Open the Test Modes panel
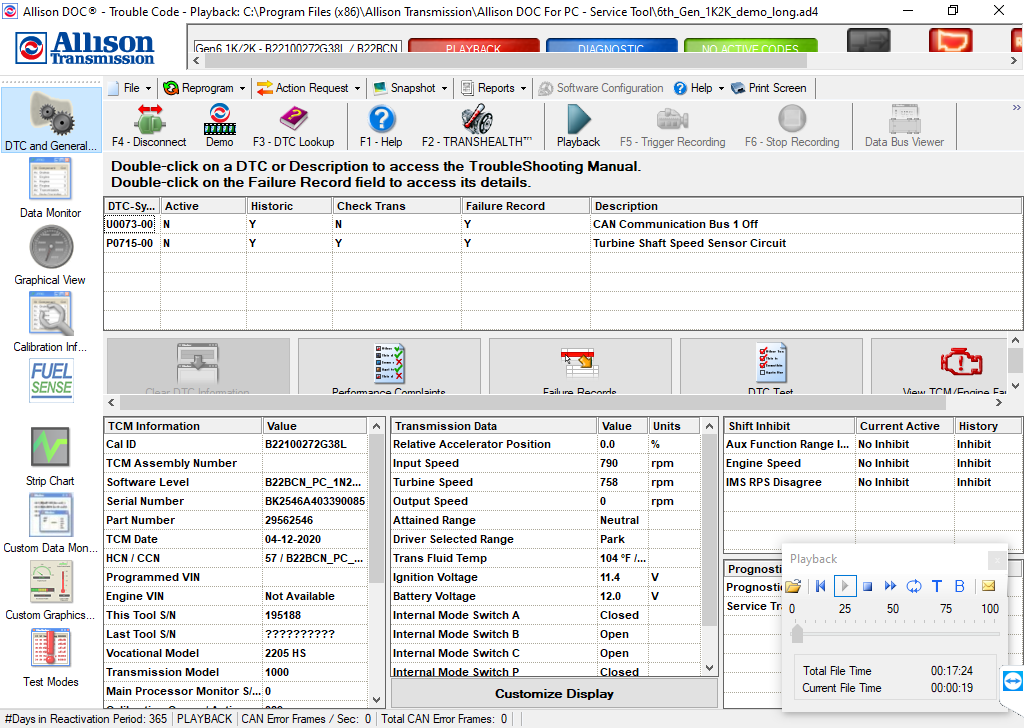Viewport: 1024px width, 728px height. (x=50, y=655)
